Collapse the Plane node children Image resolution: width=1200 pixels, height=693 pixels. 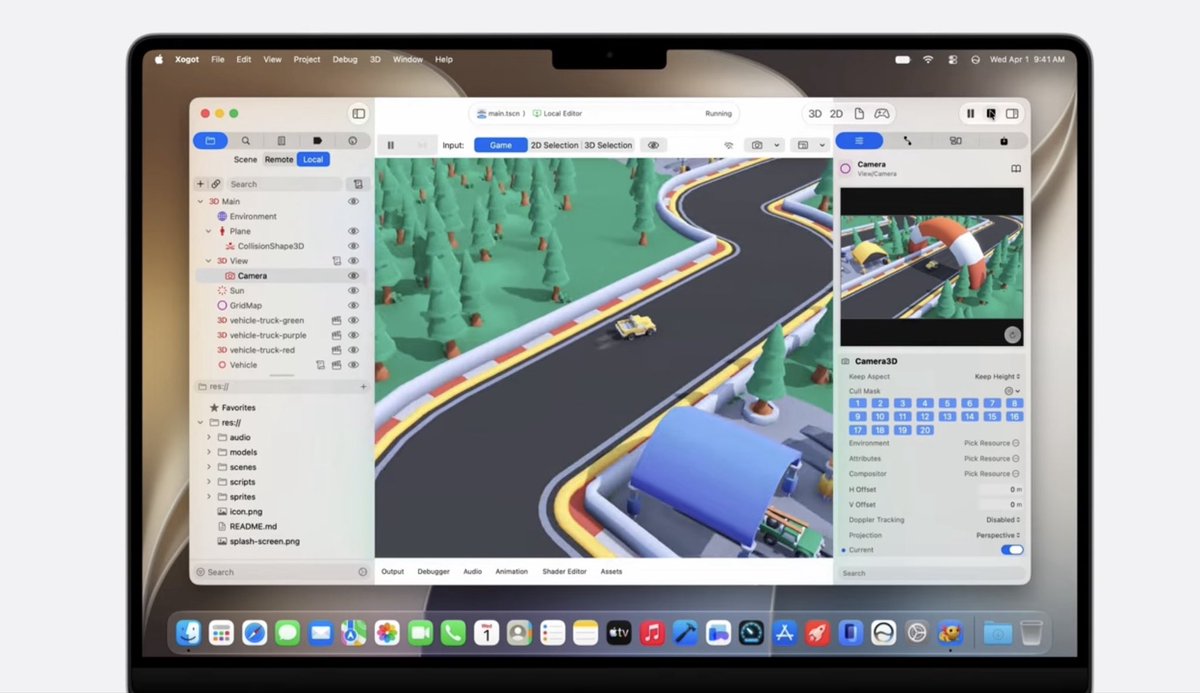(x=209, y=231)
